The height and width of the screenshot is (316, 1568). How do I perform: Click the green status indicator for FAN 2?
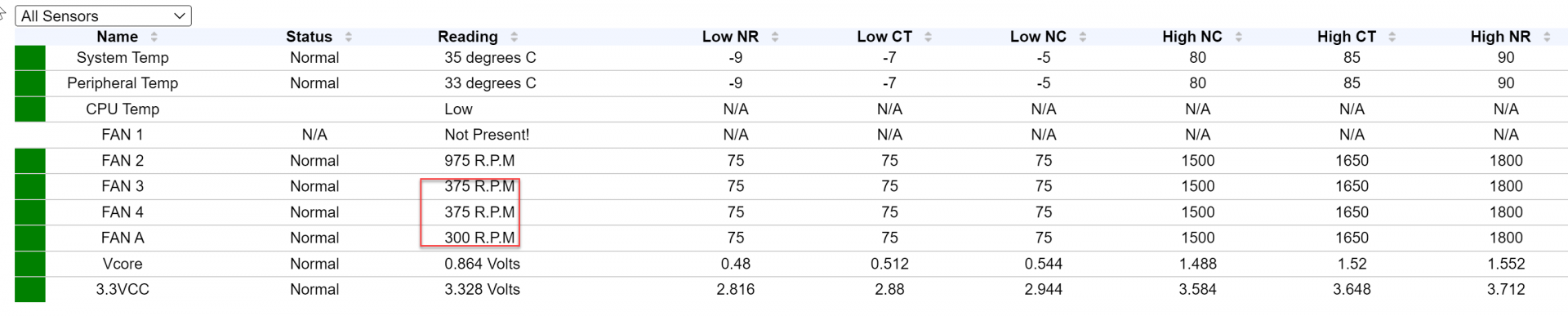(30, 161)
